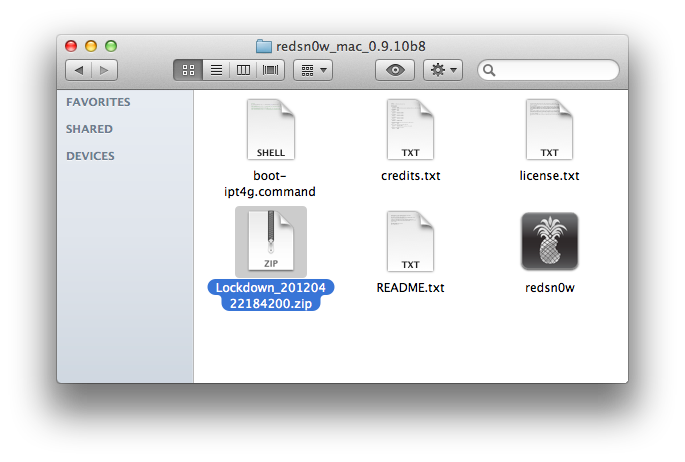Click the folder proxy icon in title bar

coord(264,46)
